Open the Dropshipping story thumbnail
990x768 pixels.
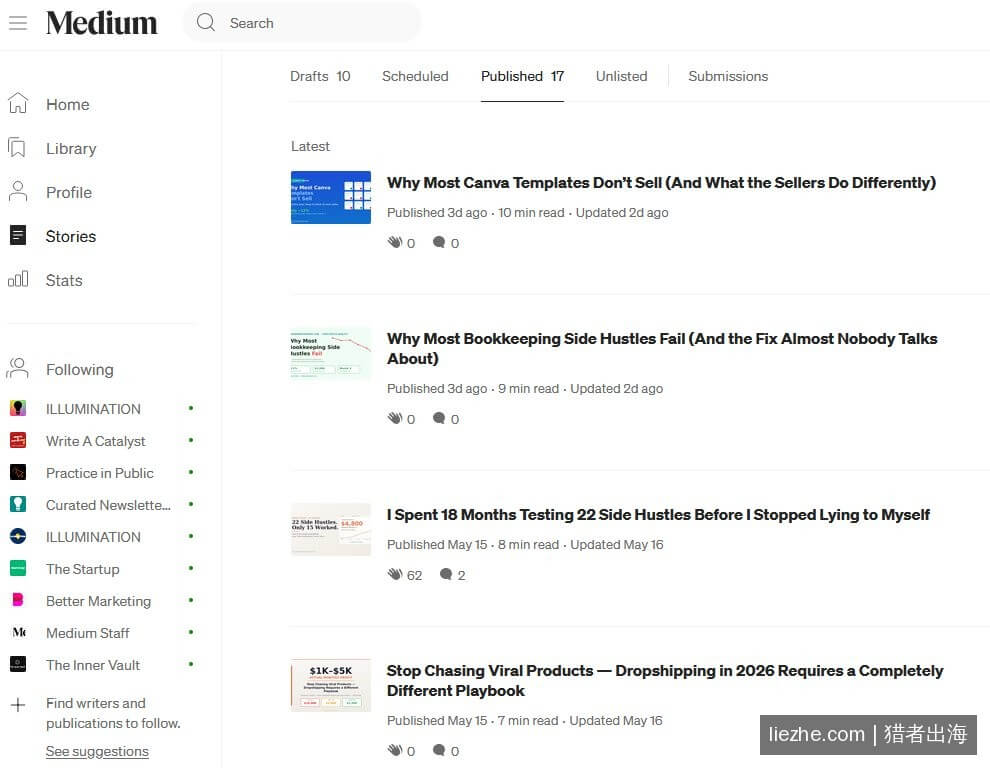coord(331,685)
